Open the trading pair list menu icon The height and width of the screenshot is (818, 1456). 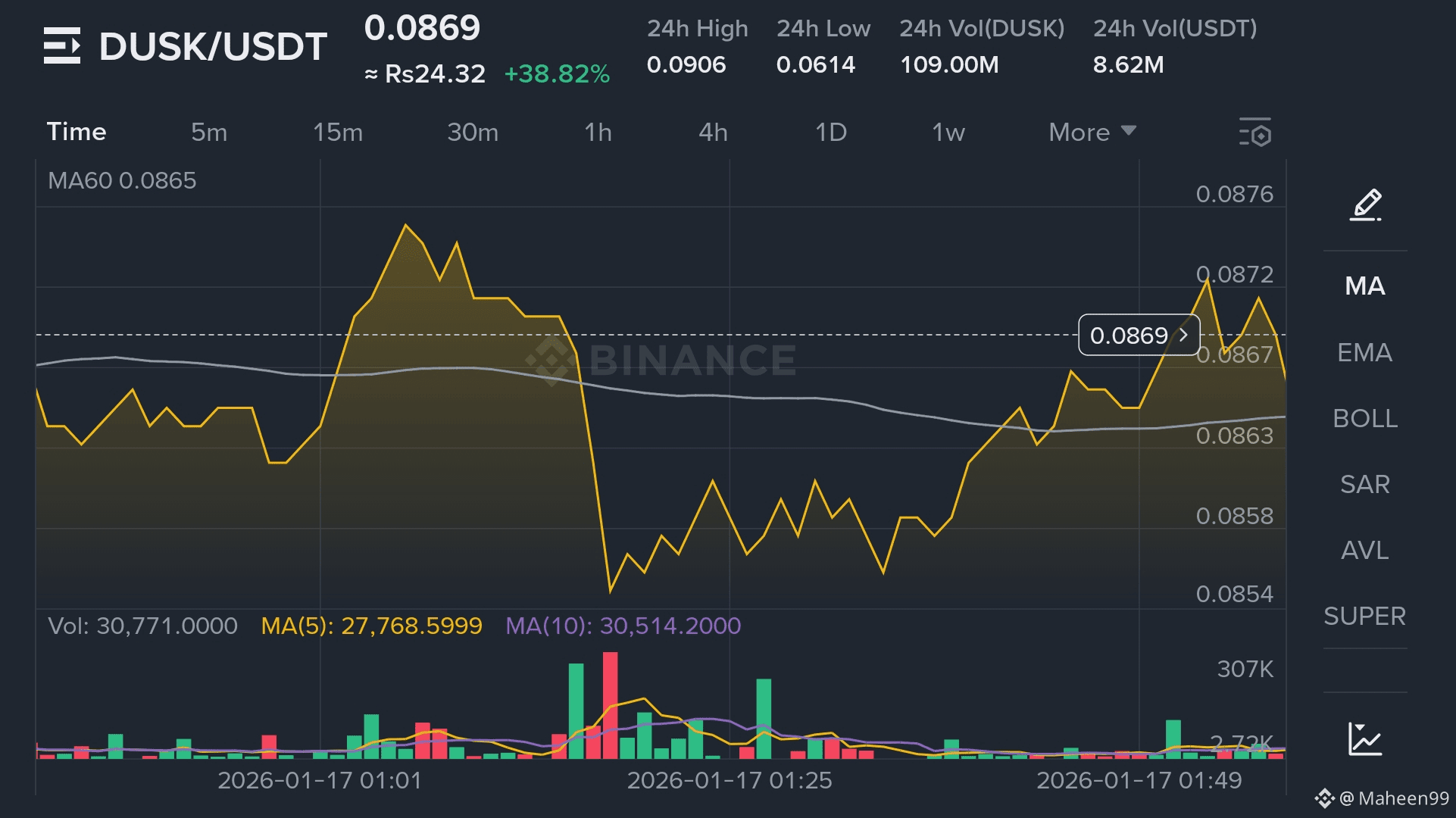click(x=62, y=46)
